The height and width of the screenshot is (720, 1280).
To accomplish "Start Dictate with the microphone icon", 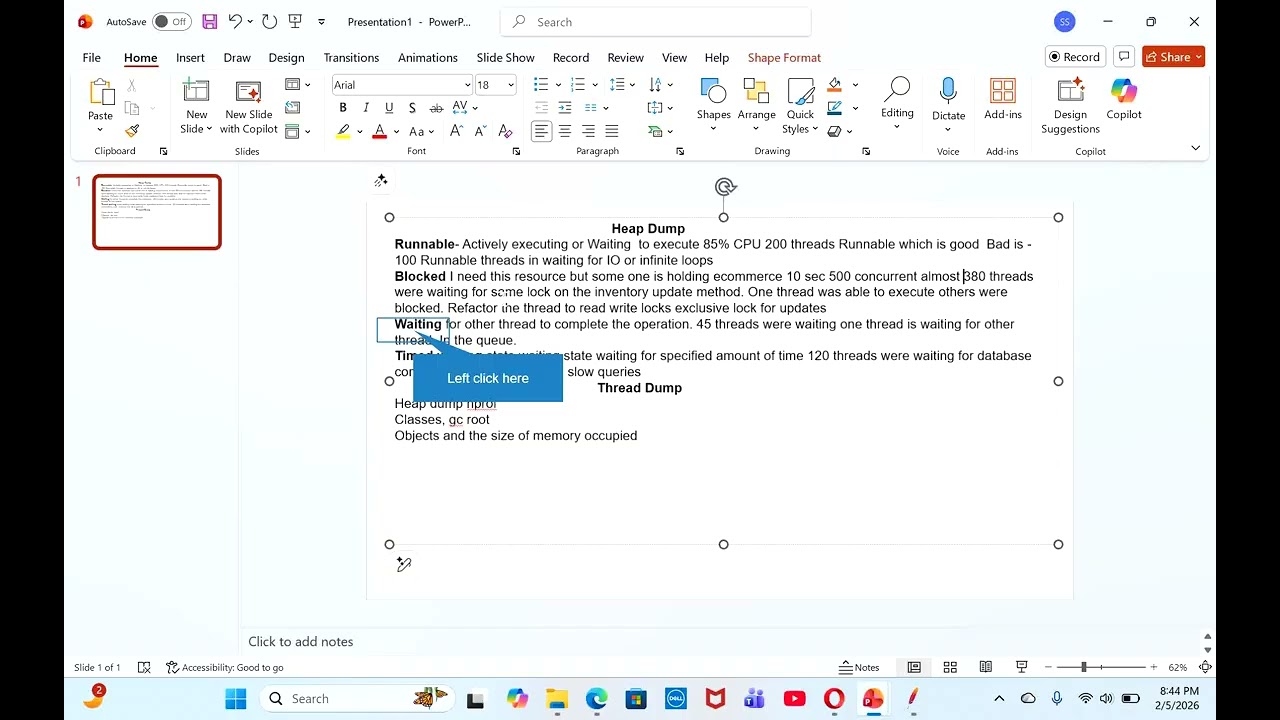I will tap(948, 92).
